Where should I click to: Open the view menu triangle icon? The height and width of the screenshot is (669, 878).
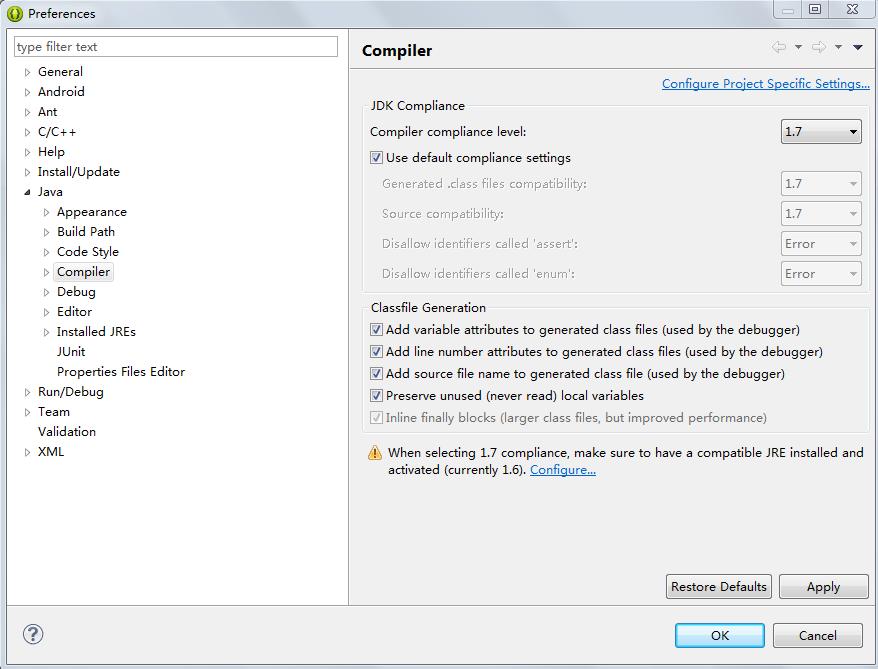pyautogui.click(x=857, y=47)
